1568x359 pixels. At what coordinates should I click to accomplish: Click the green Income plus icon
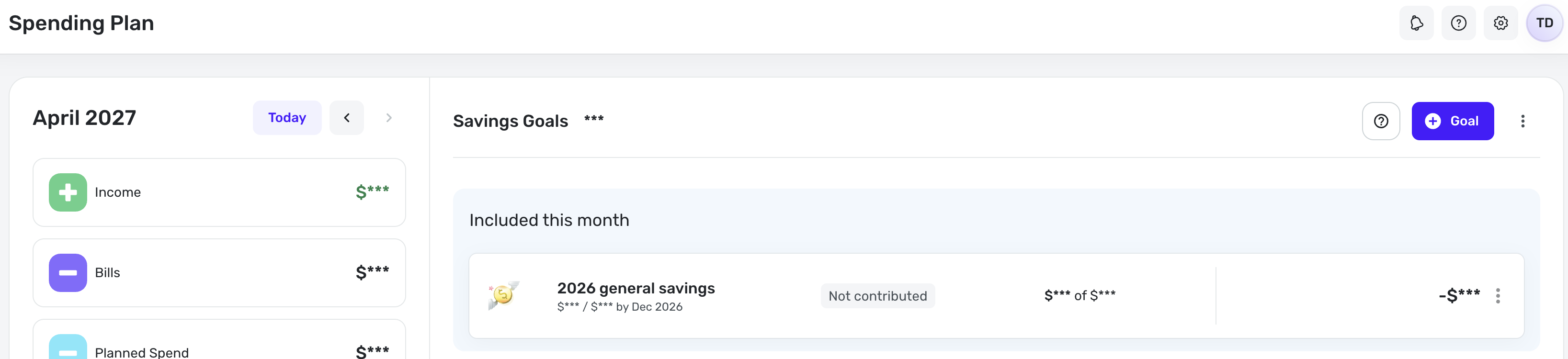point(68,192)
